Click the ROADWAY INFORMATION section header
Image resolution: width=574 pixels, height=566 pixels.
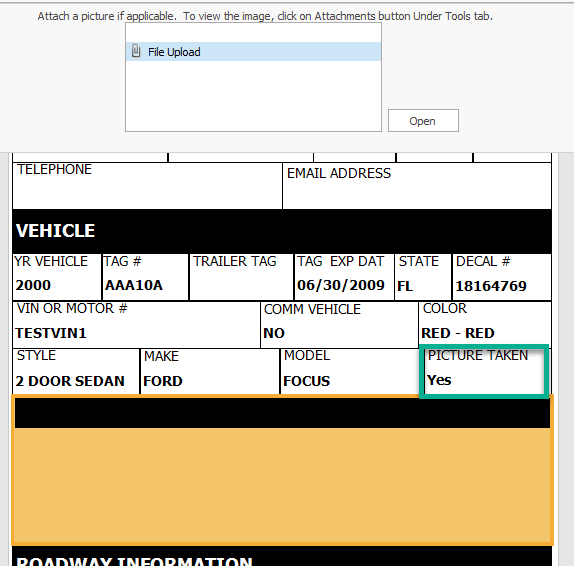tap(282, 556)
